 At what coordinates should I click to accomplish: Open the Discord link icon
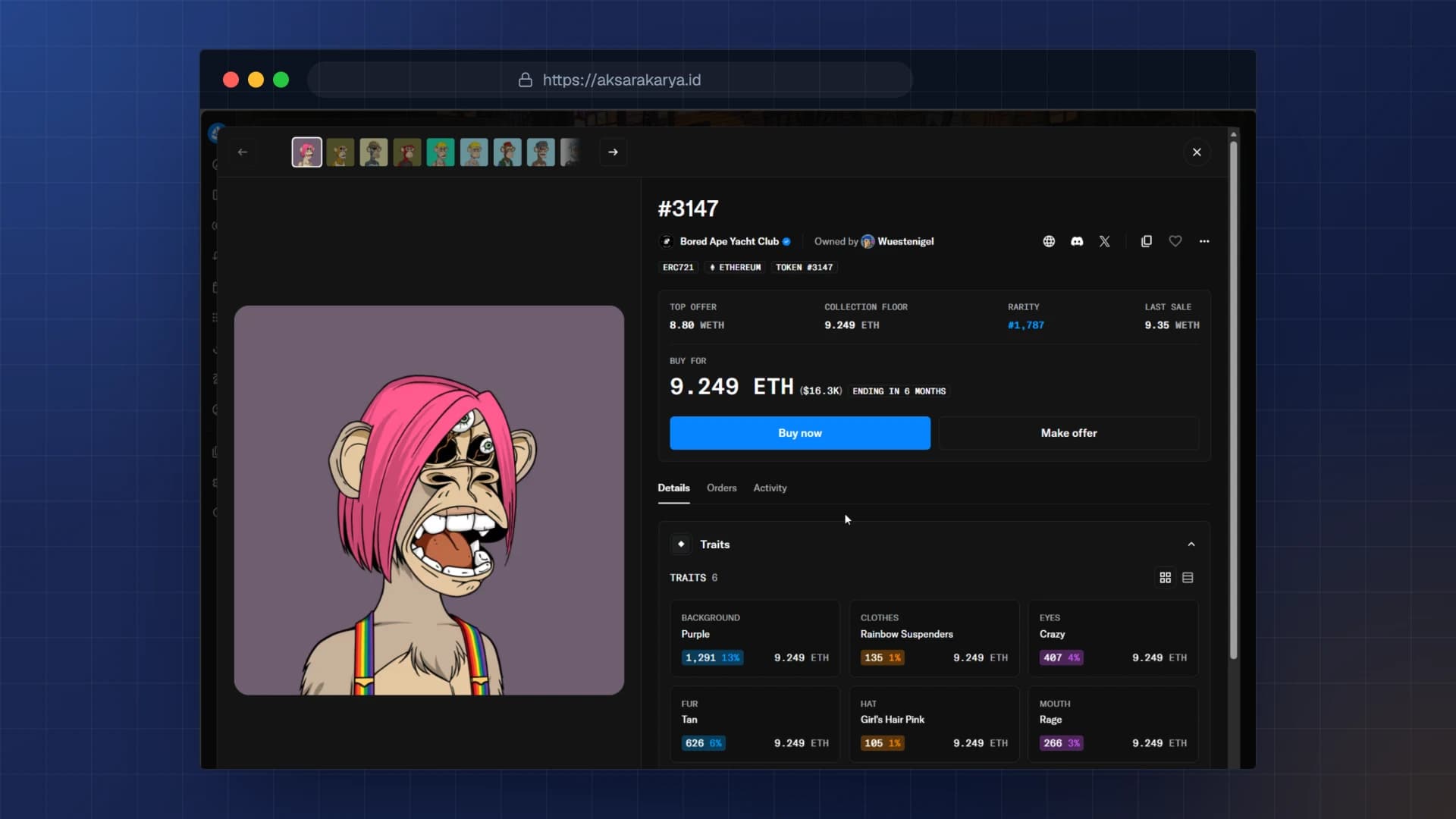tap(1077, 241)
